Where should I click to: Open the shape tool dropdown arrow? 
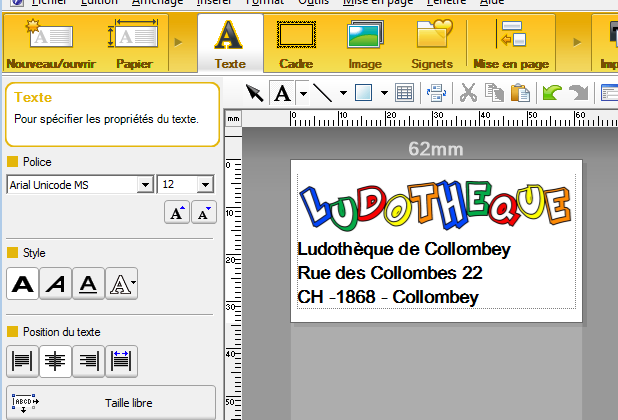(384, 93)
